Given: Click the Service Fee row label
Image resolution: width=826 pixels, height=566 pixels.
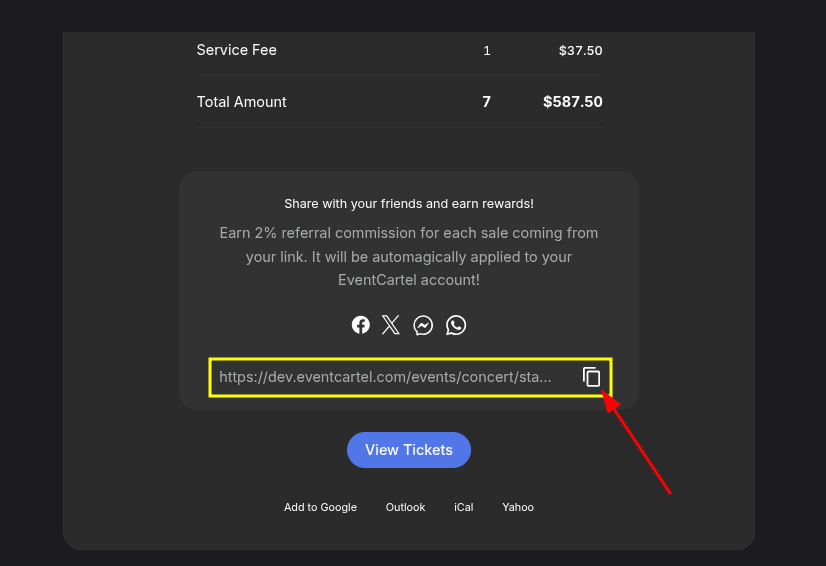Looking at the screenshot, I should pyautogui.click(x=237, y=50).
